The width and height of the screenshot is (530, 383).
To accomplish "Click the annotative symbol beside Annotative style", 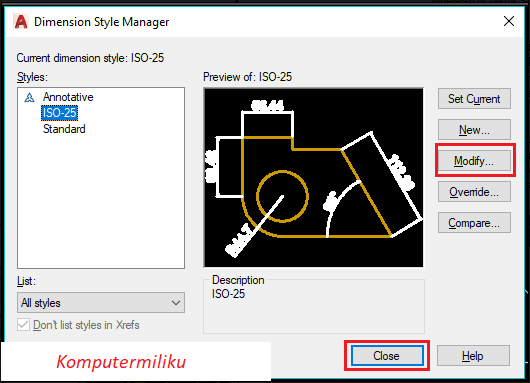I will 29,98.
